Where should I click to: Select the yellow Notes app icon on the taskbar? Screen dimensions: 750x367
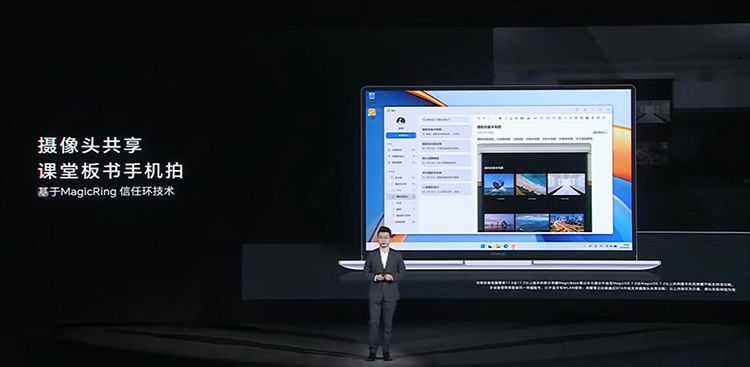point(513,246)
